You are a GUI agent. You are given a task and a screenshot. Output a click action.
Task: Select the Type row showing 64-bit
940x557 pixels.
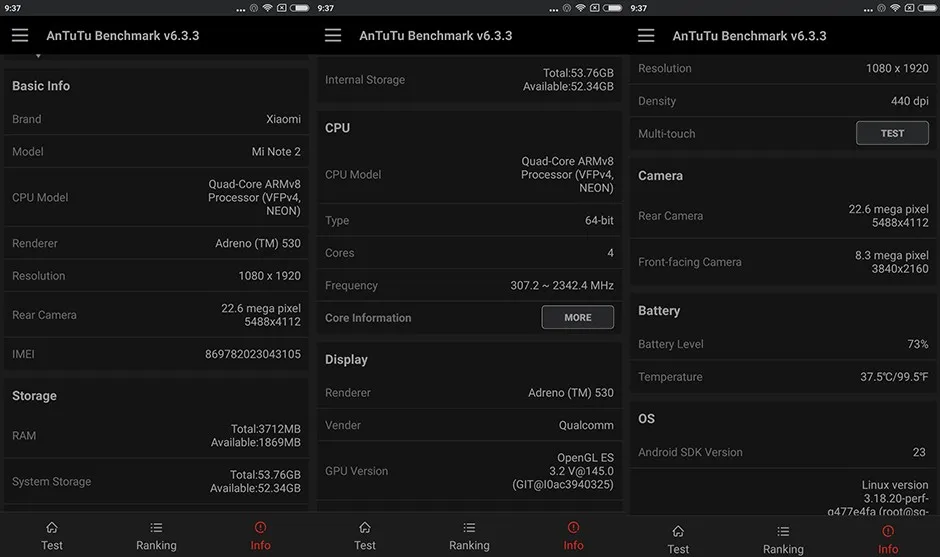point(469,221)
